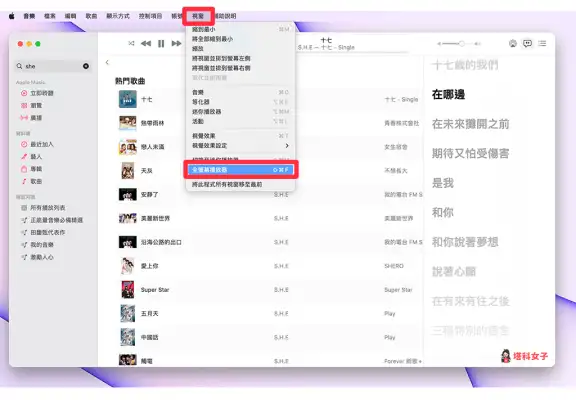Open the 輔助說明 help menu
Viewport: 576px width, 400px height.
[225, 16]
